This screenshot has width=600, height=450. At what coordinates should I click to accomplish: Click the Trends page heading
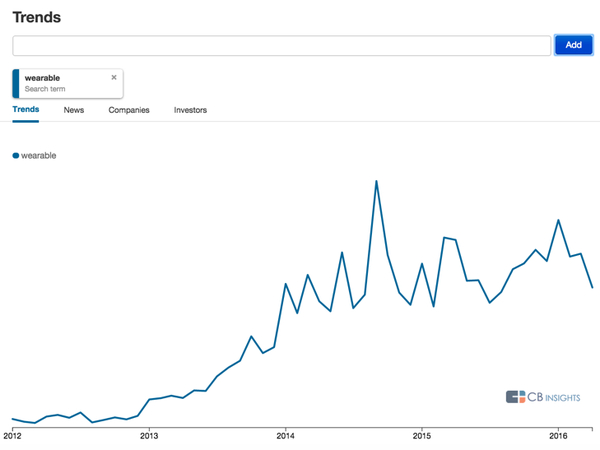click(36, 17)
